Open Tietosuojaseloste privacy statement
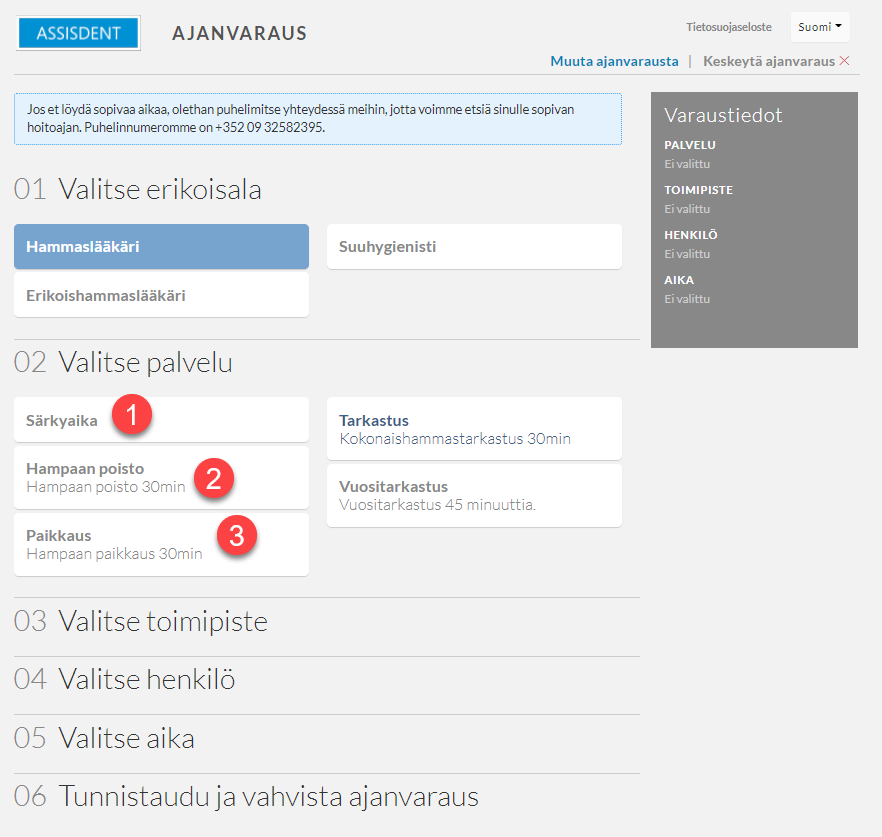The image size is (882, 837). click(x=728, y=27)
